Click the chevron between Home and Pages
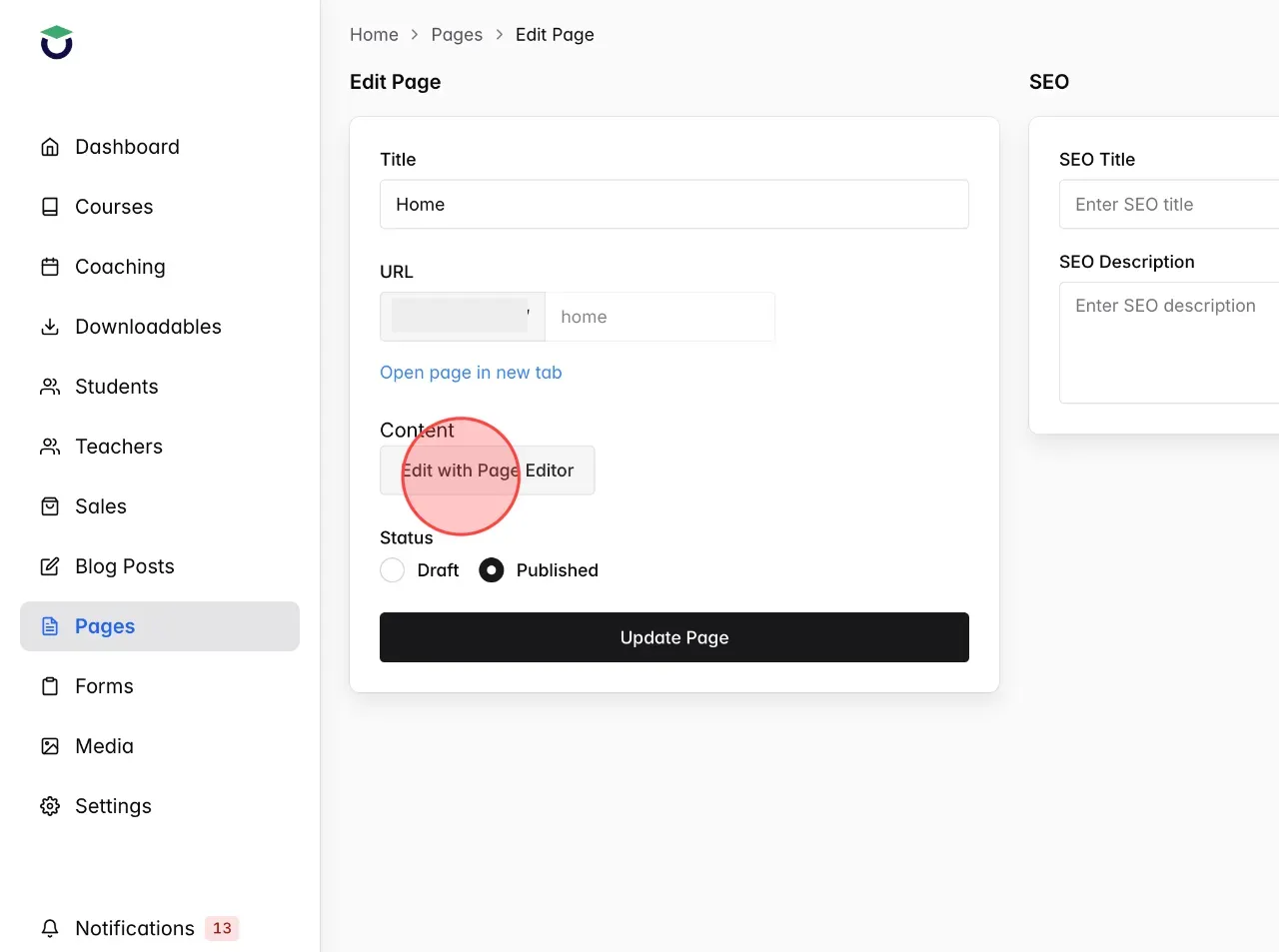Image resolution: width=1279 pixels, height=952 pixels. (415, 35)
